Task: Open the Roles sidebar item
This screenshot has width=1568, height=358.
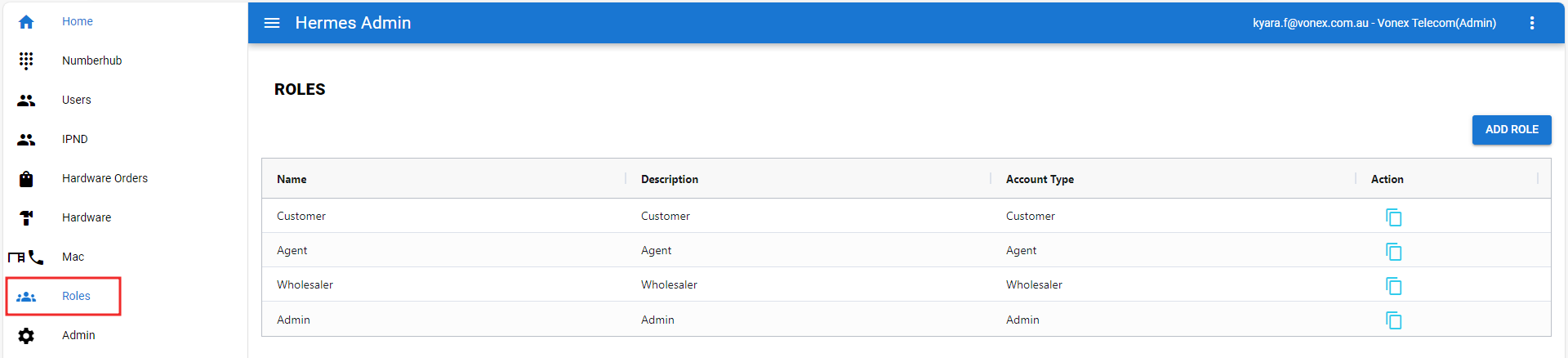Action: 76,296
